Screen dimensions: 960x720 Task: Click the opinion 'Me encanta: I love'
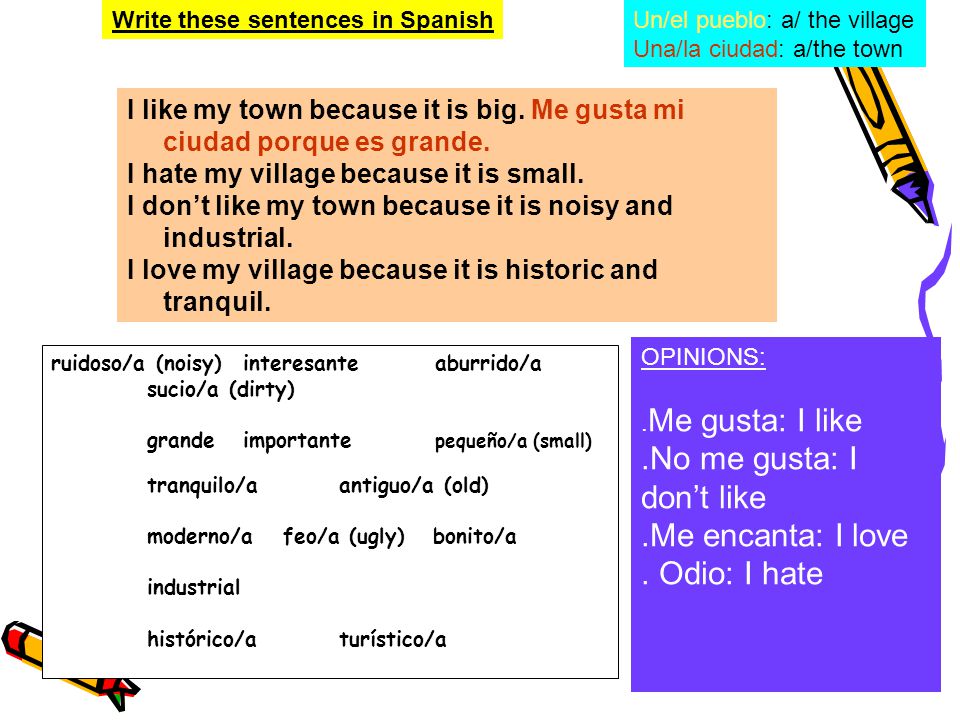point(774,536)
